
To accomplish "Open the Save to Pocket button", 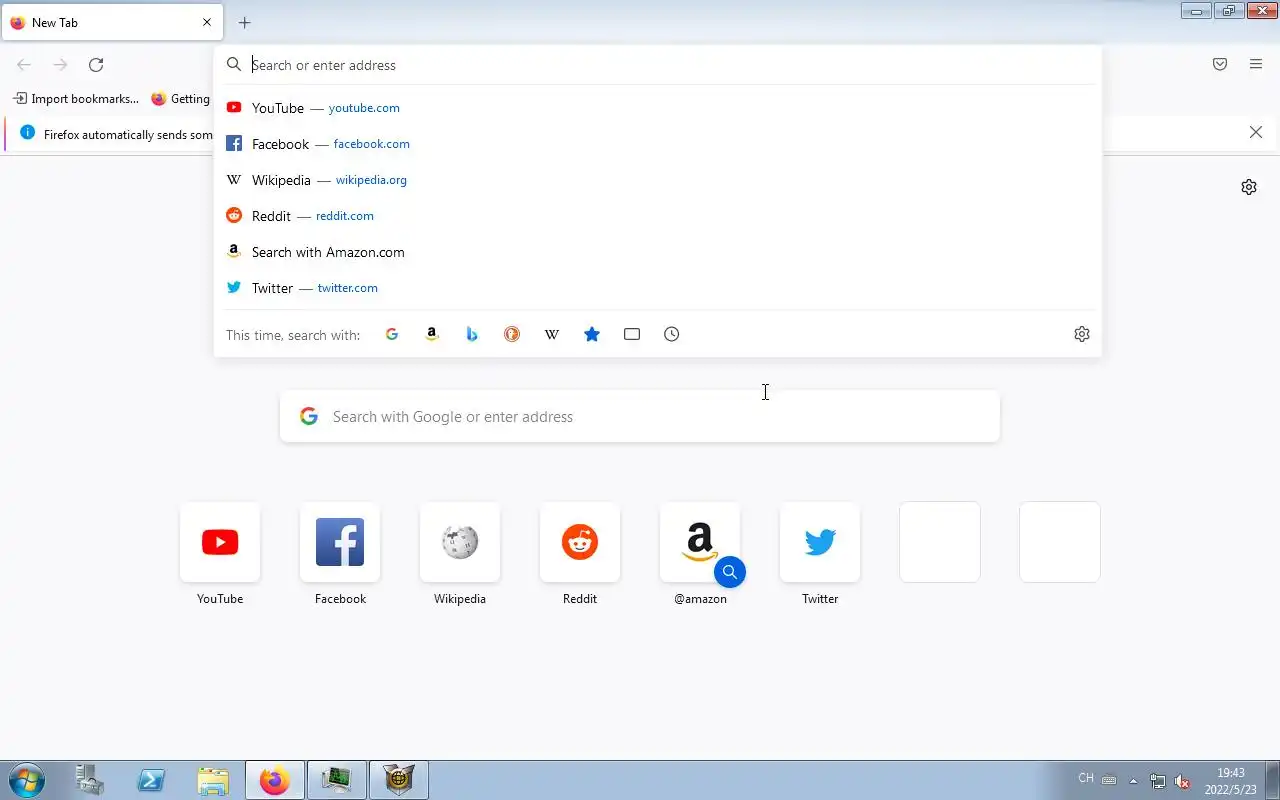I will pos(1220,65).
